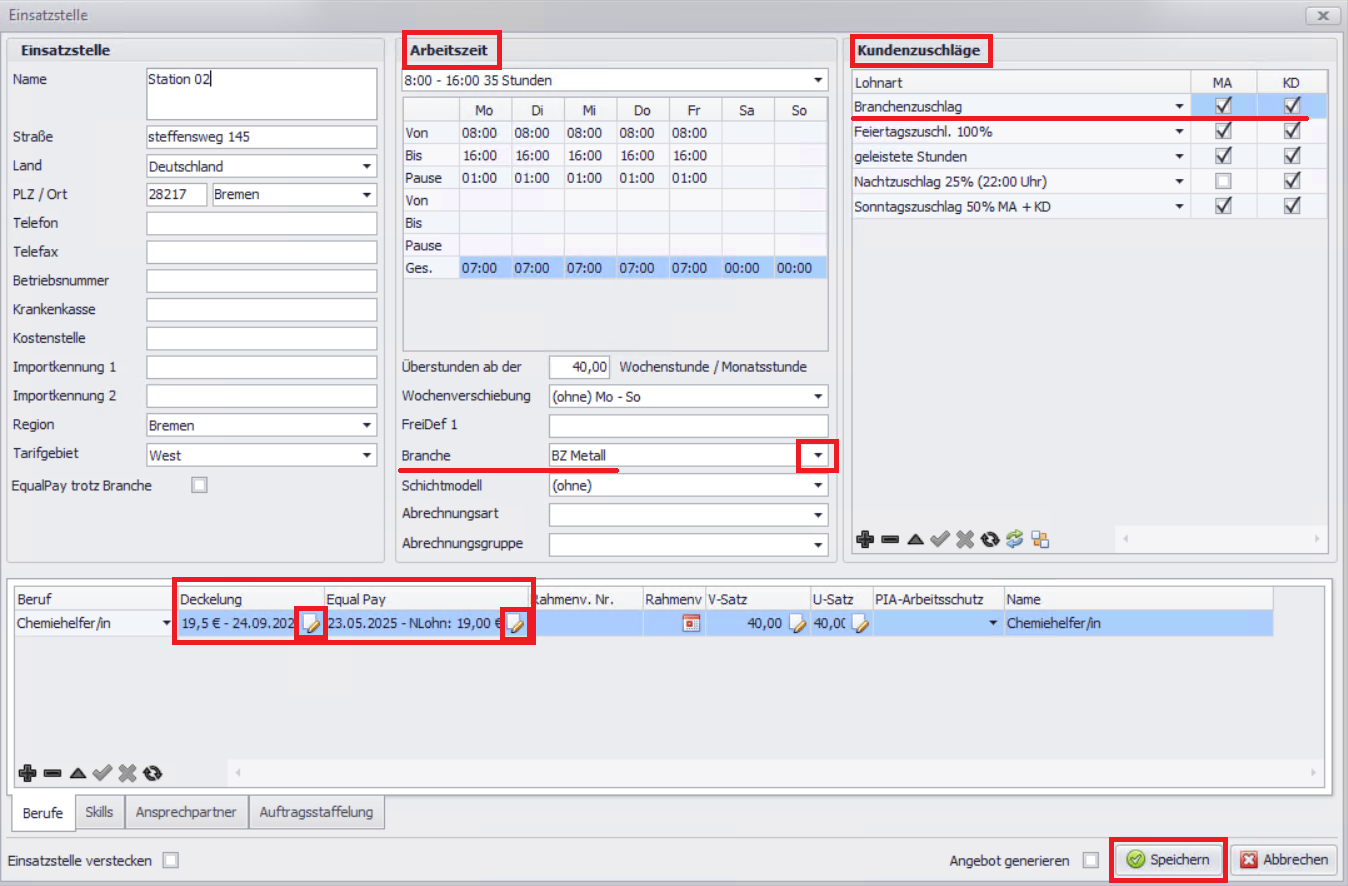Click the add (plus) icon under Kundenzuschläge
Image resolution: width=1348 pixels, height=886 pixels.
(x=866, y=539)
